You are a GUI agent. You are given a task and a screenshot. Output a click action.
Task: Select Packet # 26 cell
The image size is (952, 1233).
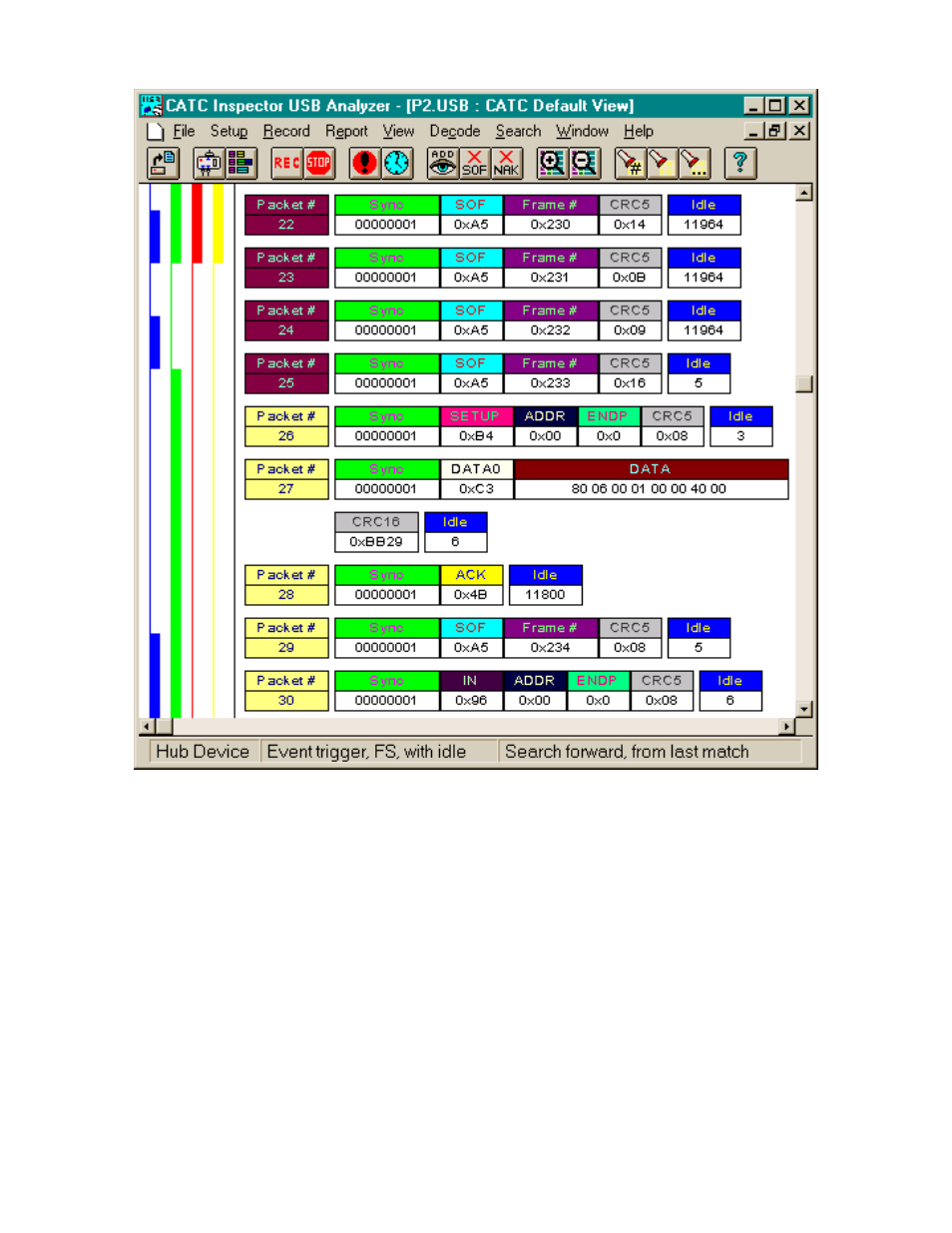tap(286, 426)
